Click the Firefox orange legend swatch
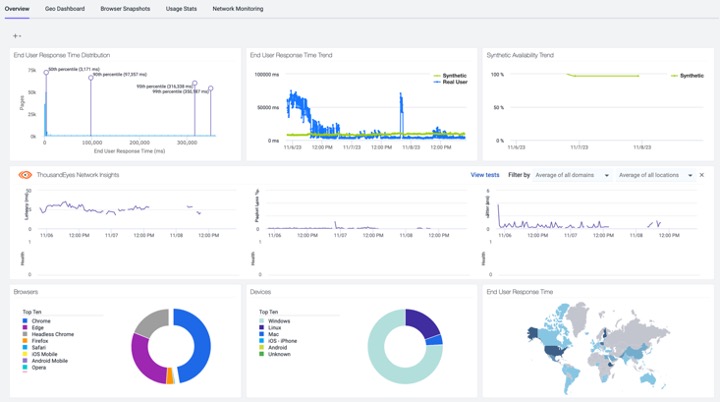This screenshot has height=402, width=720. pos(25,341)
